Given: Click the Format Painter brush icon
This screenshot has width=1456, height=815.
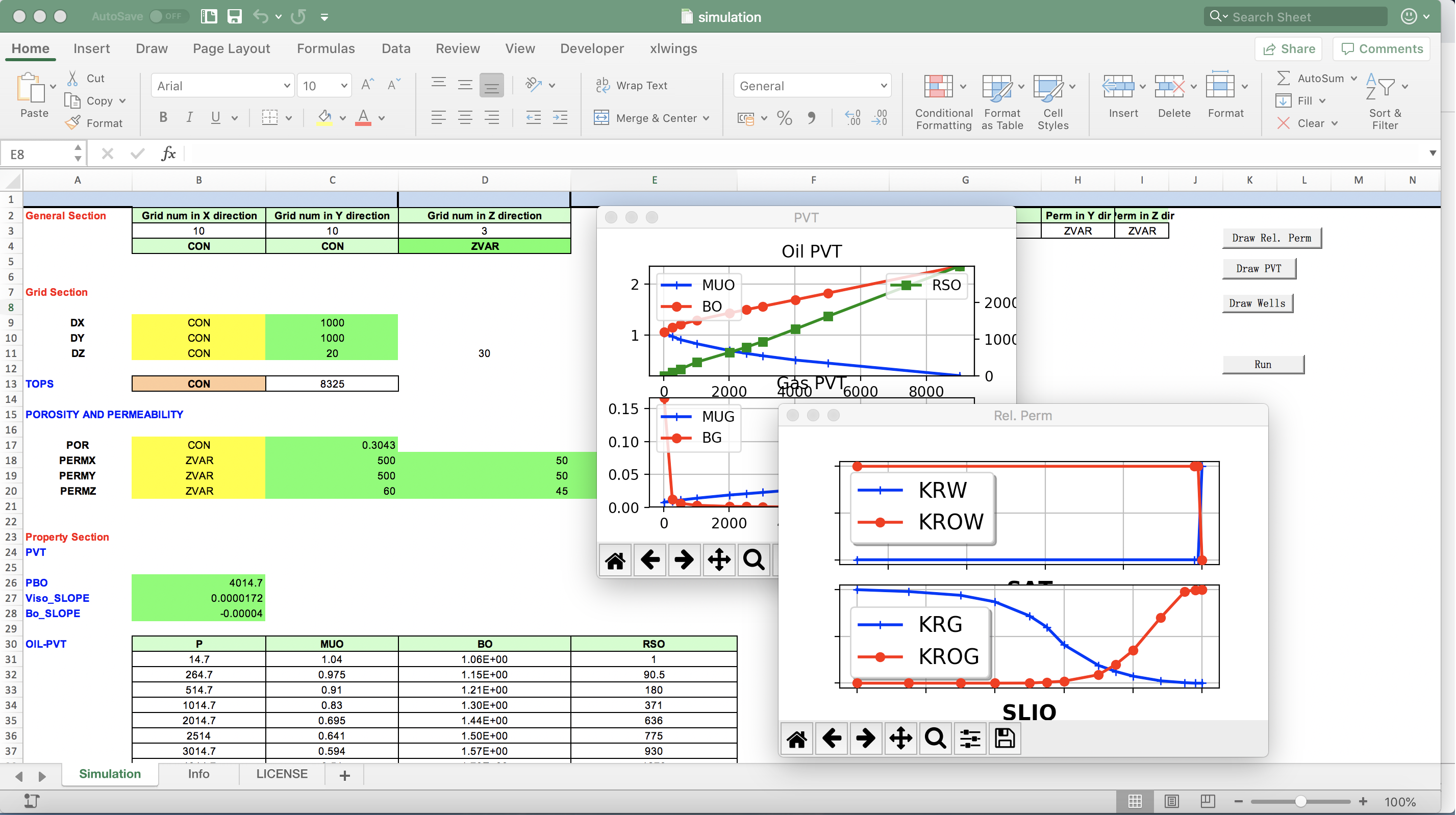Looking at the screenshot, I should tap(72, 122).
